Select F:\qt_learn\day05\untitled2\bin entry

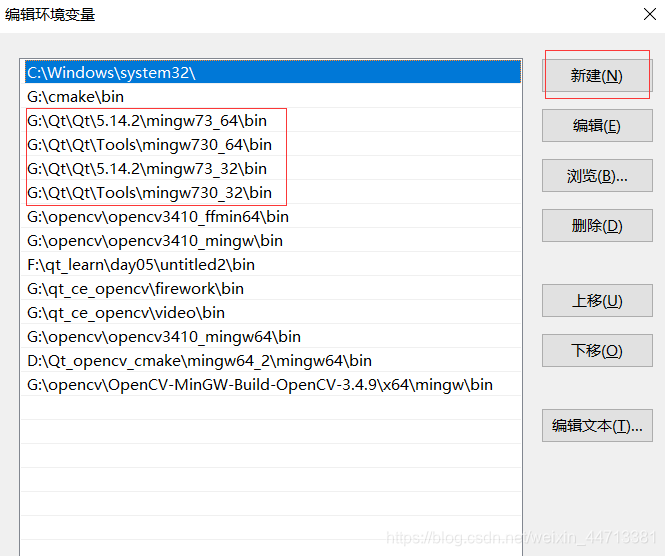(x=271, y=264)
